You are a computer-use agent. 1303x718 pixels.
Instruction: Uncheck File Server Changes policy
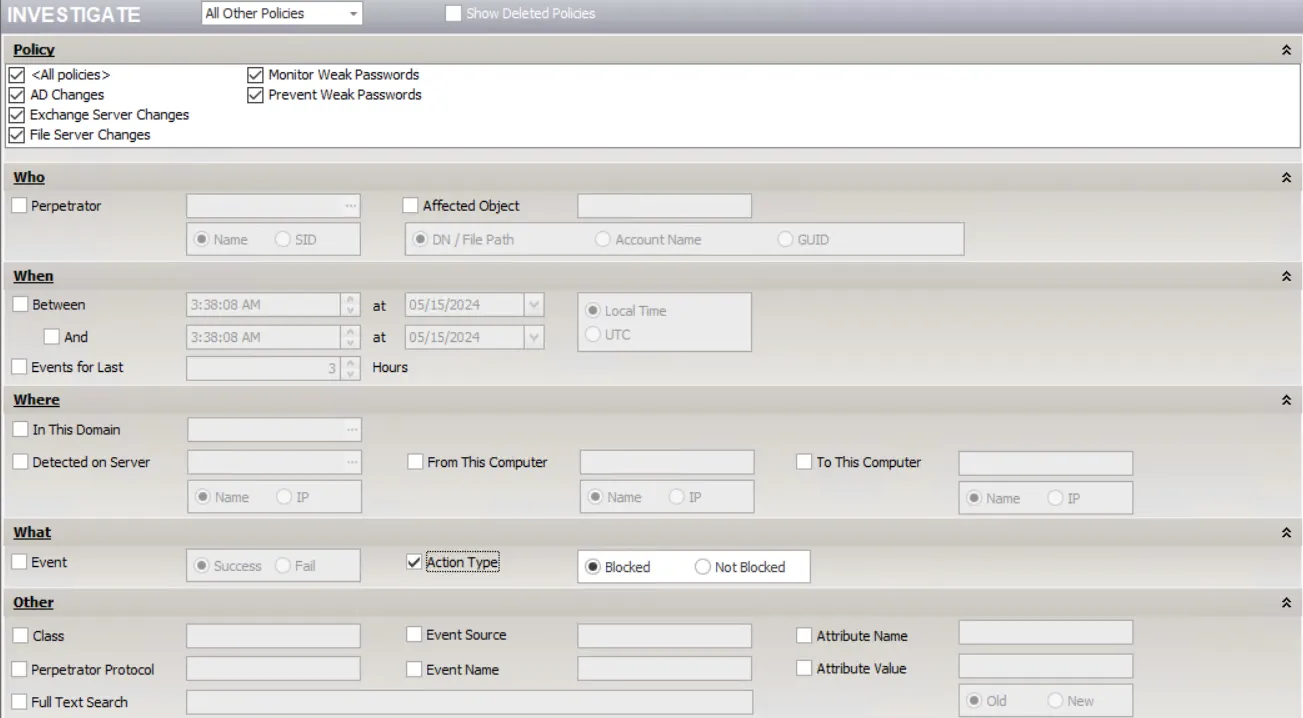pyautogui.click(x=16, y=135)
